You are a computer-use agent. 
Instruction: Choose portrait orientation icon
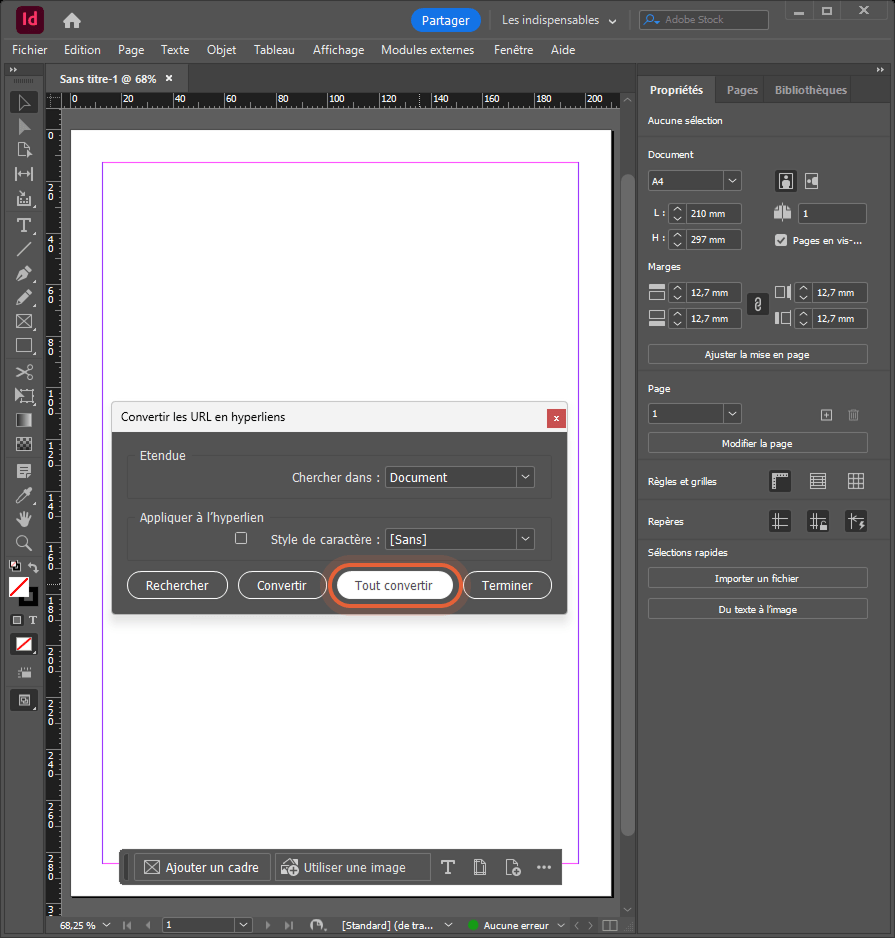point(786,181)
